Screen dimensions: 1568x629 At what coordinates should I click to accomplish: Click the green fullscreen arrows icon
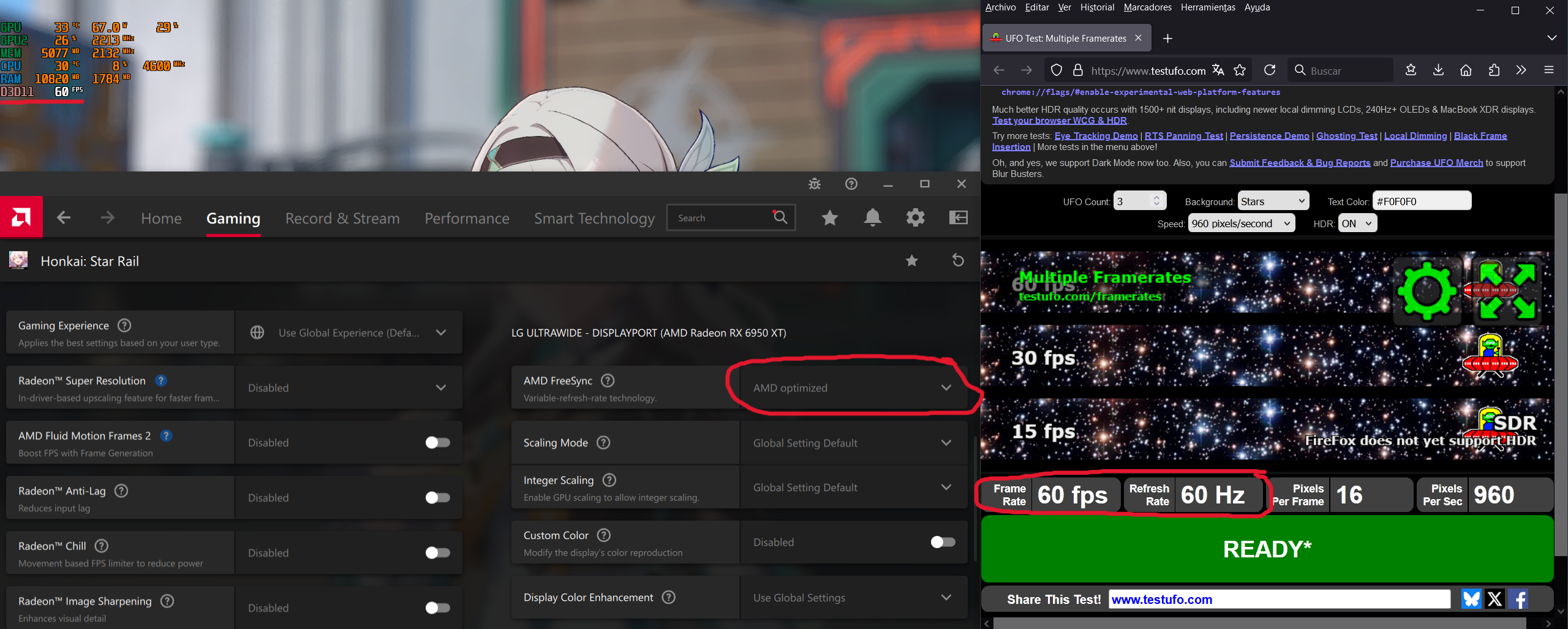[1507, 291]
